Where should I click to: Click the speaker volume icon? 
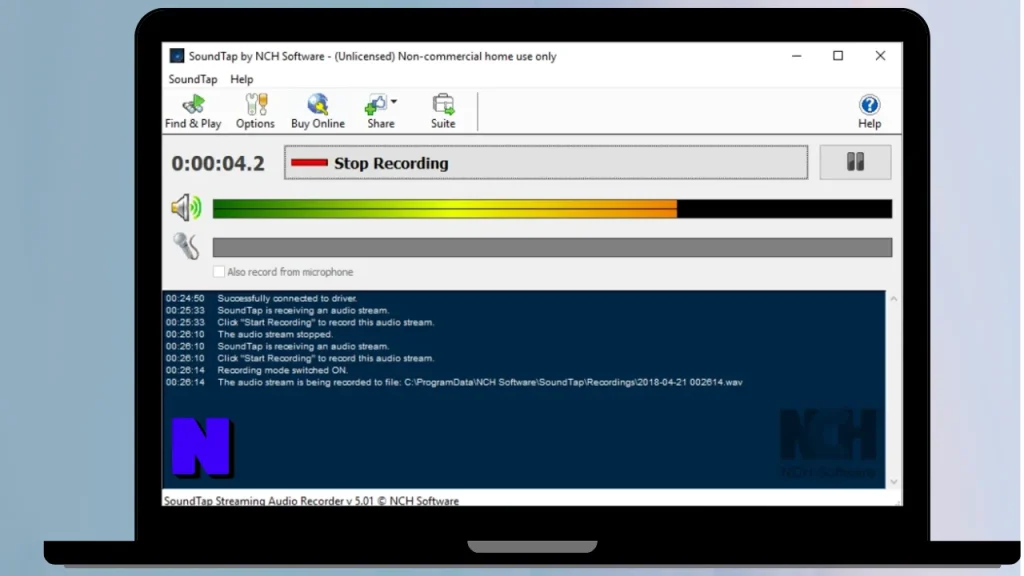186,208
